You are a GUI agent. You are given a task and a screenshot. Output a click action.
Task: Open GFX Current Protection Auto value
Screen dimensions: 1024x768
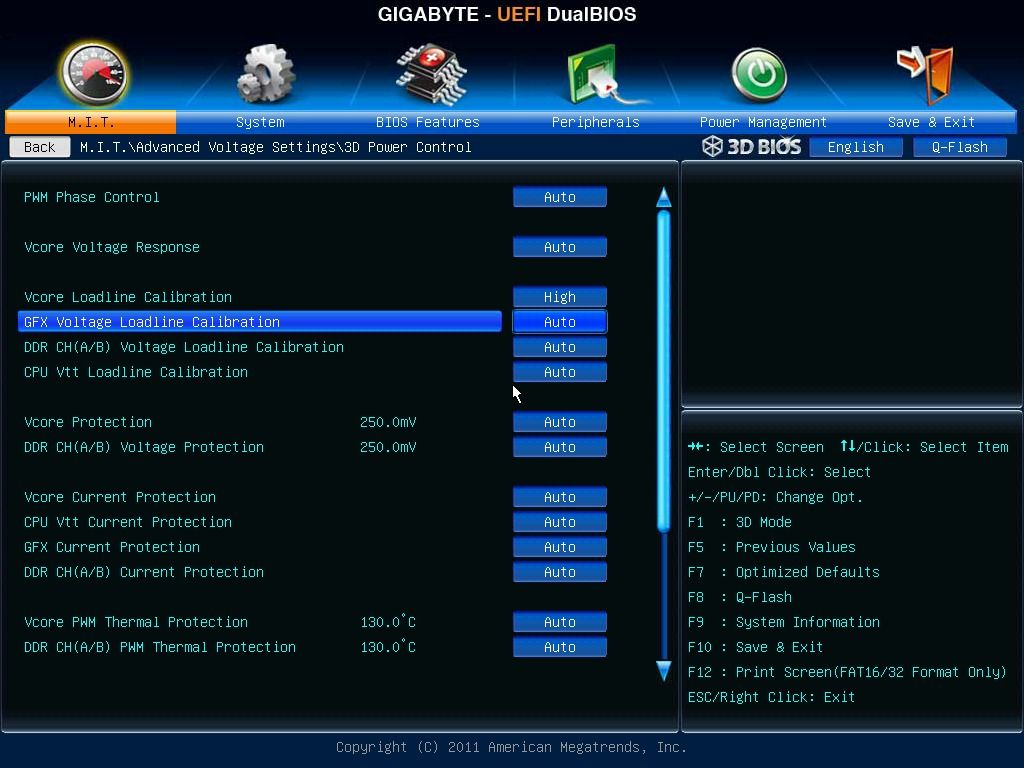pos(560,547)
